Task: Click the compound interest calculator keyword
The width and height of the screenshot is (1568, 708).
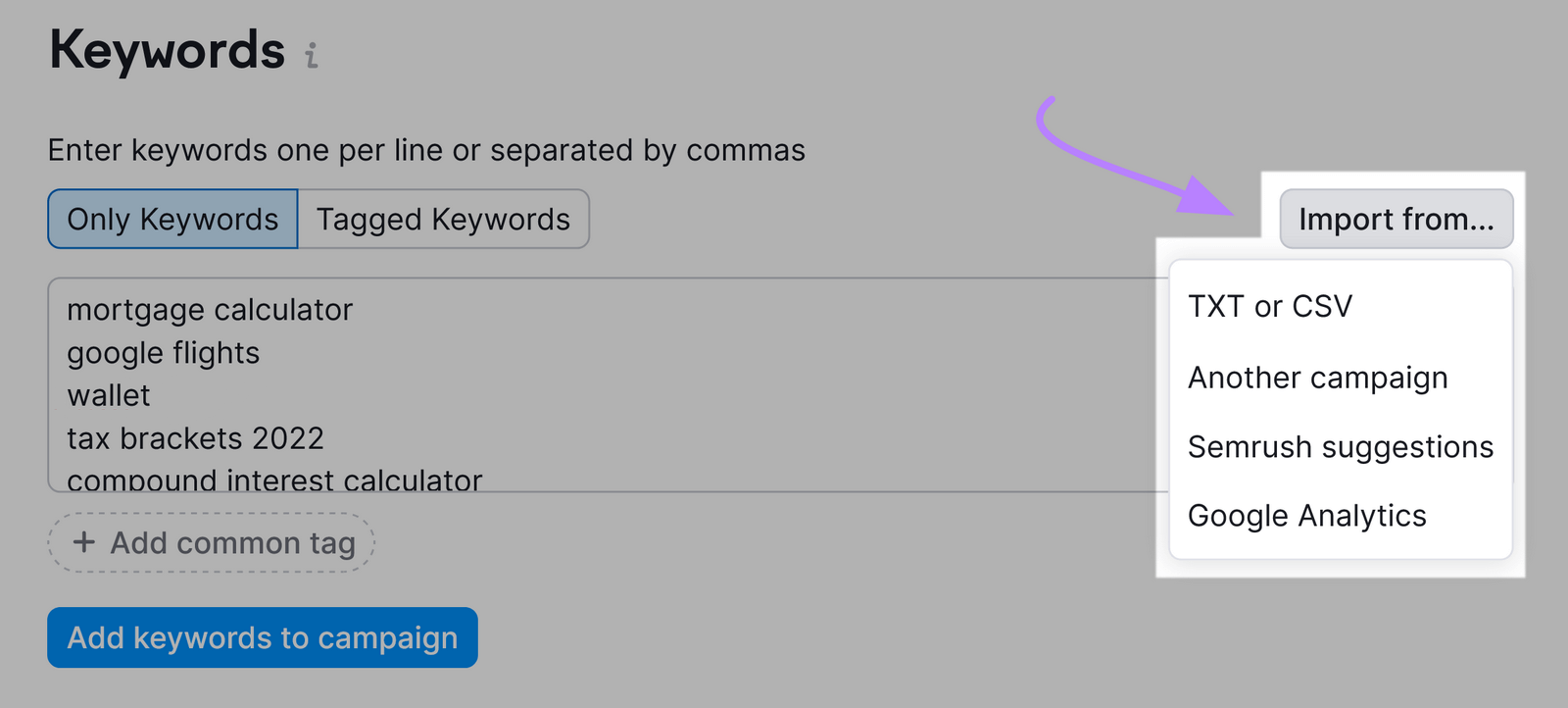Action: click(x=273, y=480)
